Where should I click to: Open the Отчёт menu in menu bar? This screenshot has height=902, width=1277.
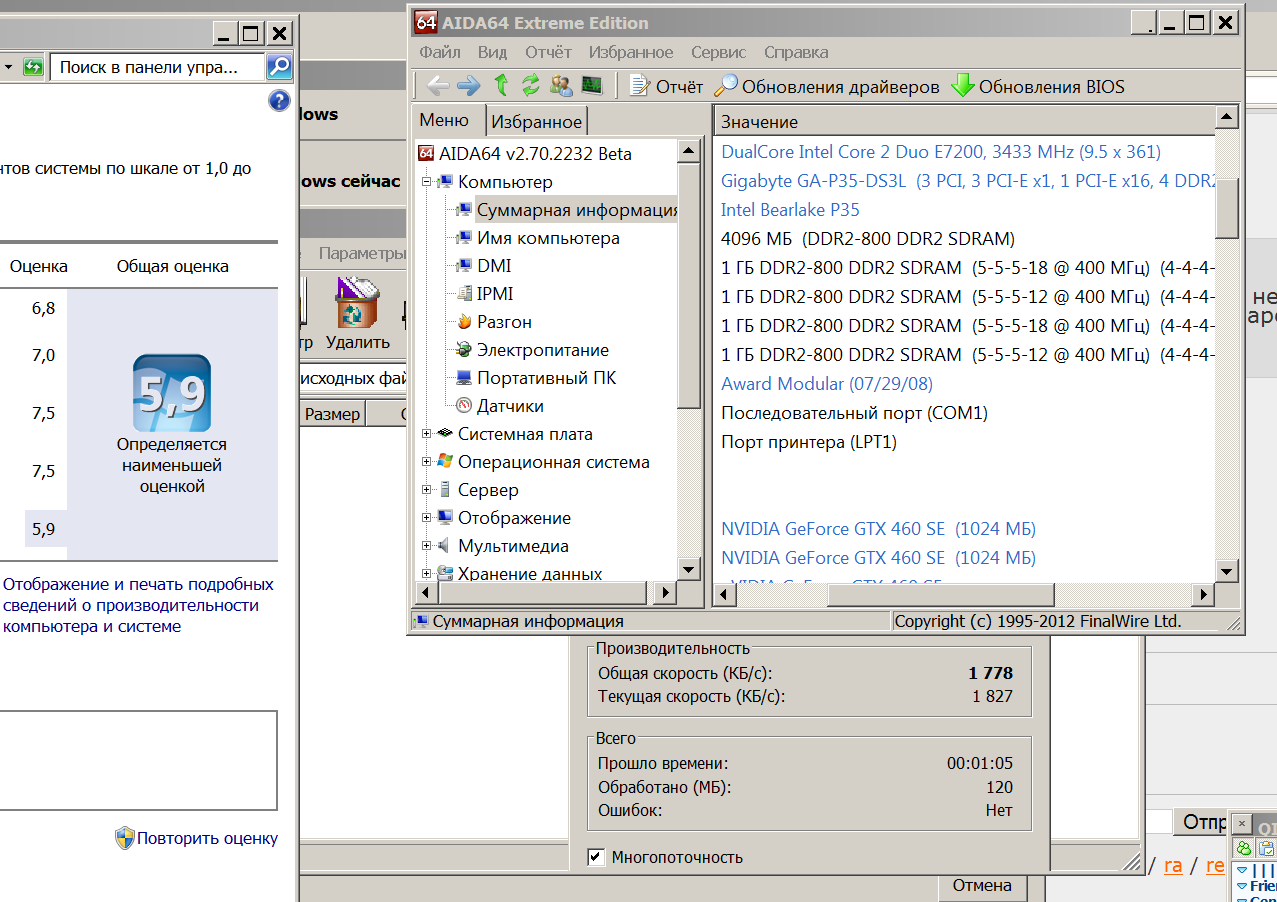[548, 52]
